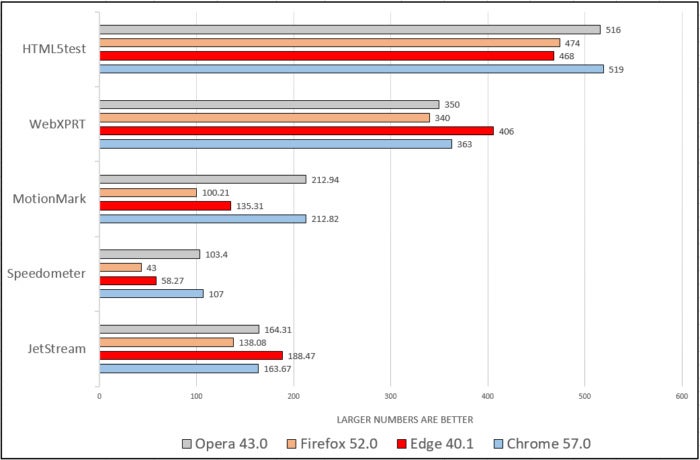Select the JetStream category label
The height and width of the screenshot is (460, 700).
[57, 349]
